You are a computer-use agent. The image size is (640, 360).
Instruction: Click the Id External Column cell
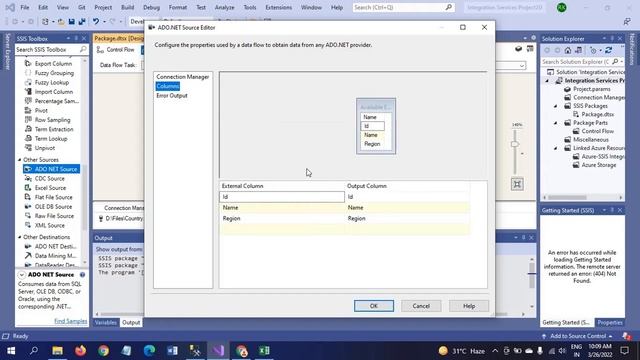(x=282, y=197)
